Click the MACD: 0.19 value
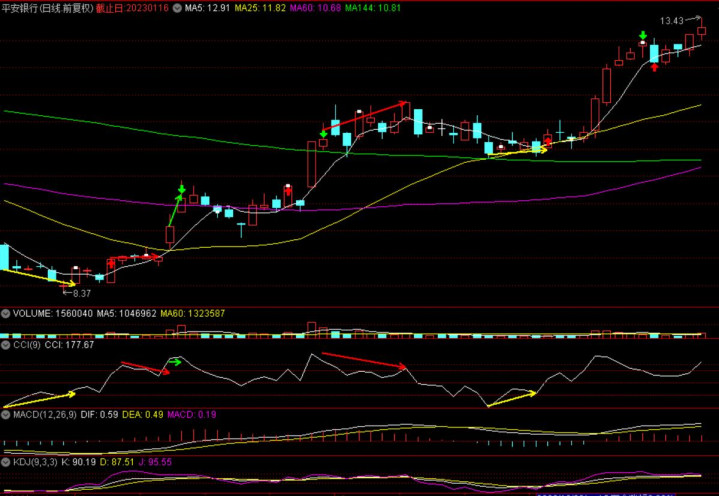This screenshot has width=719, height=496. [192, 415]
